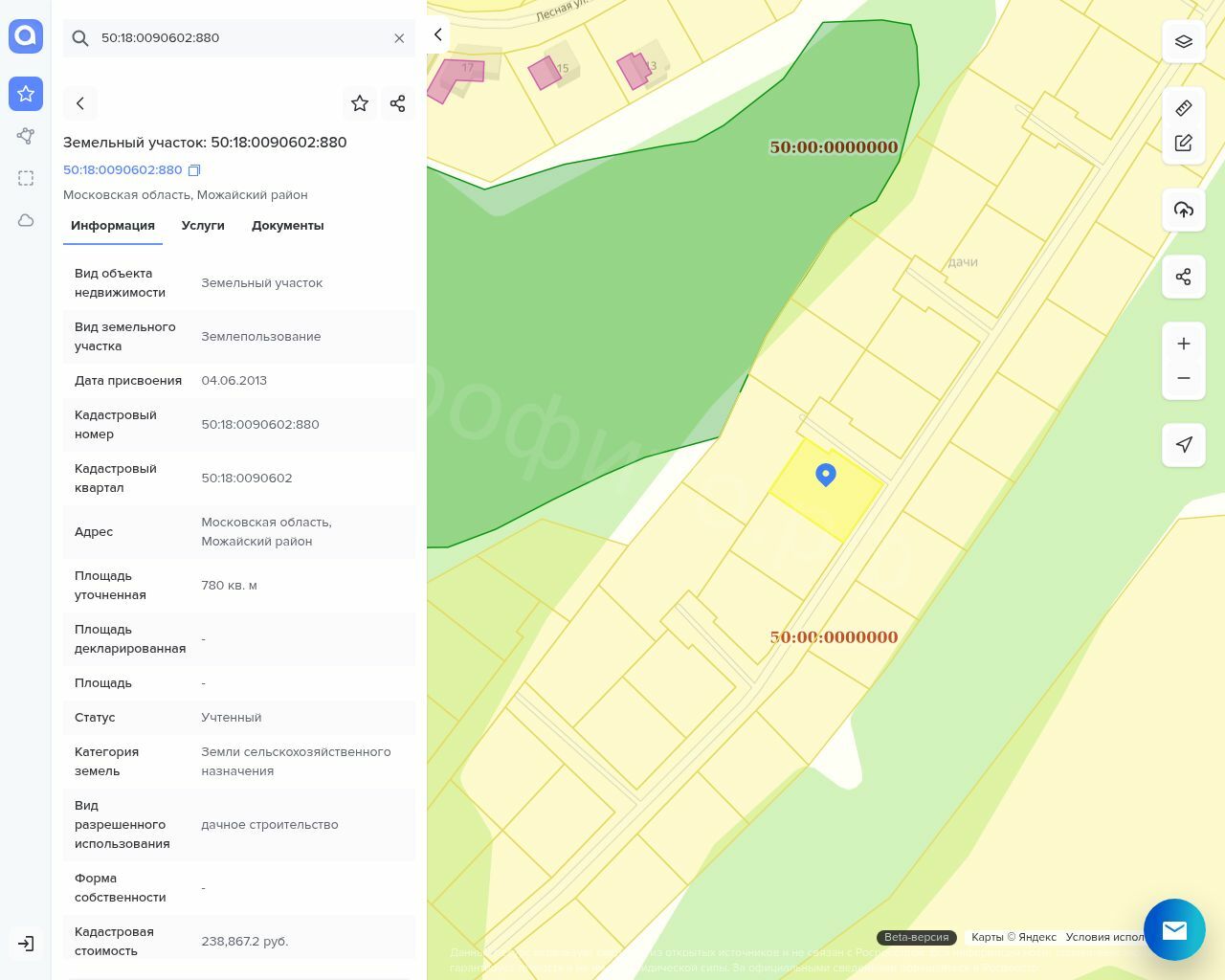The image size is (1225, 980).
Task: Click the draw/edit on map icon
Action: (1183, 143)
